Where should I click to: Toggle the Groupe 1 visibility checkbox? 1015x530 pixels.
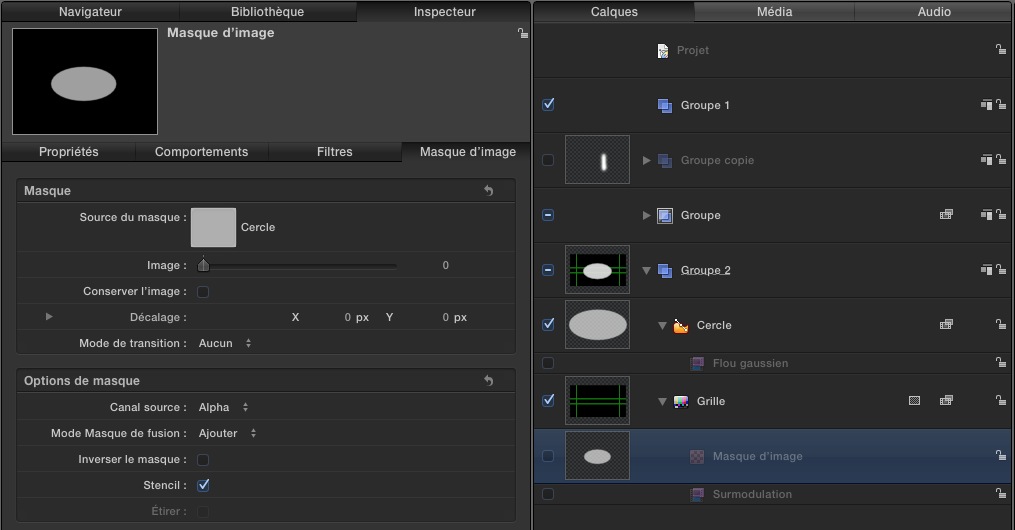point(548,104)
